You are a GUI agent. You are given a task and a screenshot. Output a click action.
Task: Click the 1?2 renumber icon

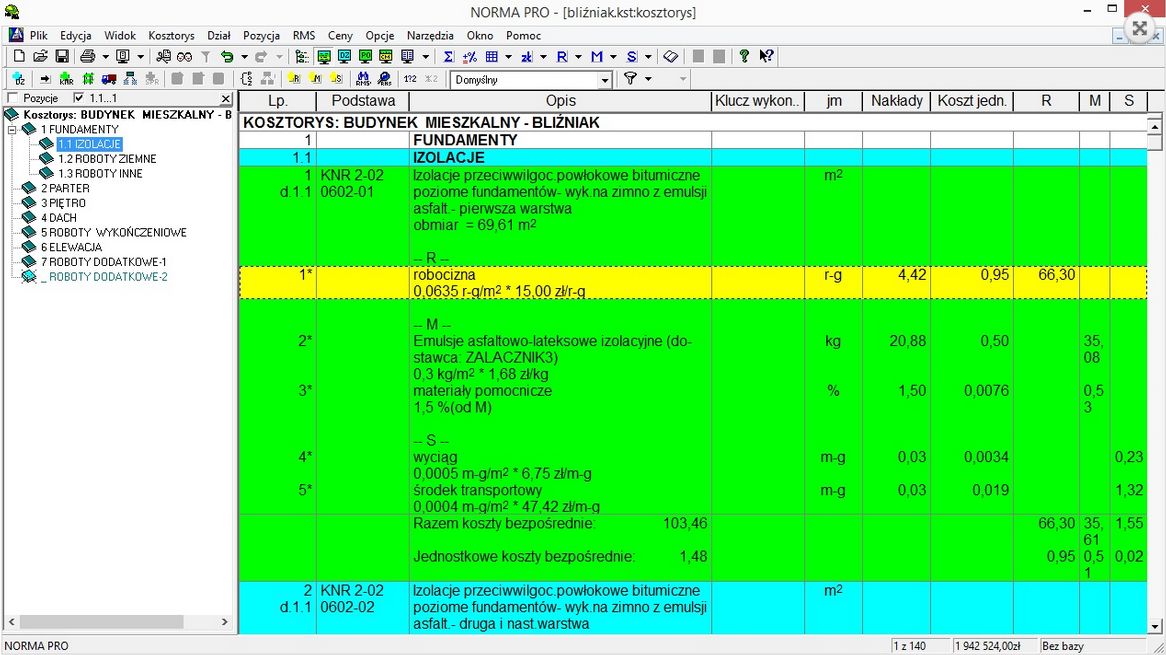pyautogui.click(x=410, y=79)
